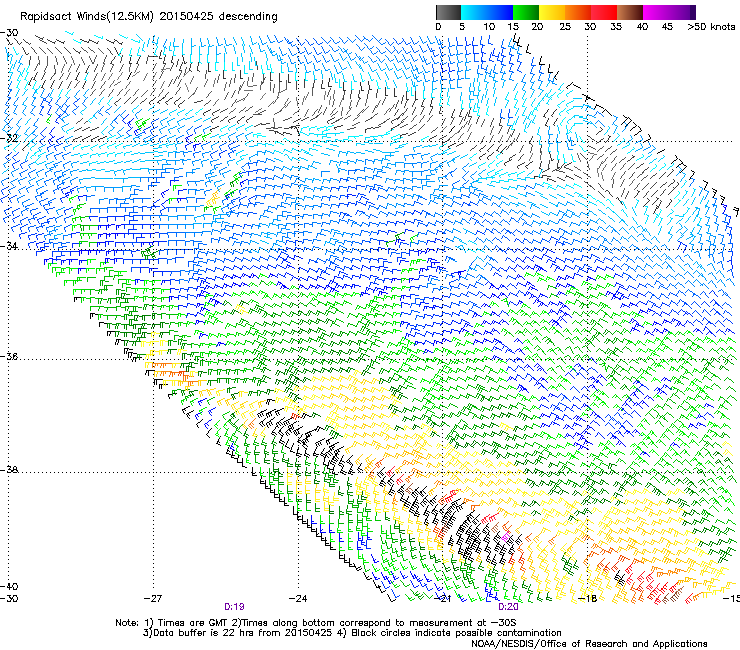Click the '>50 knots' legend label
Image resolution: width=740 pixels, height=650 pixels.
(x=711, y=27)
